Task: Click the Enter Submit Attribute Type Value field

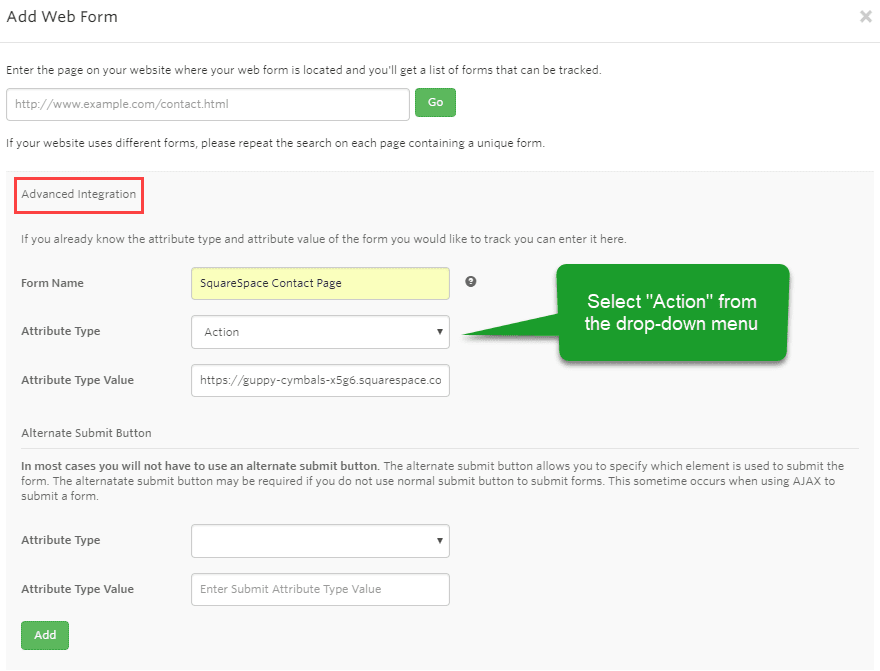Action: (320, 589)
